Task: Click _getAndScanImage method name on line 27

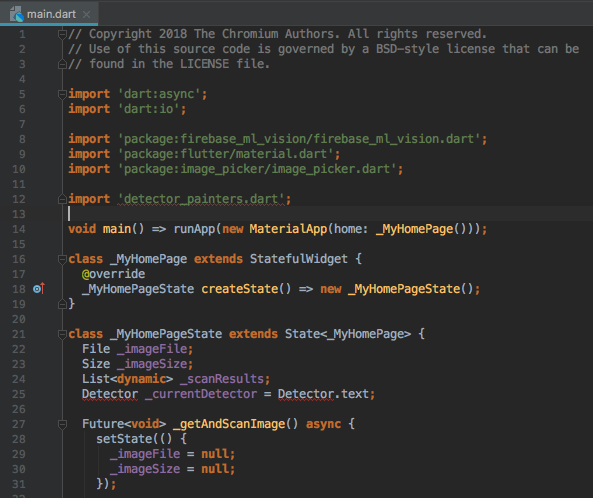Action: tap(229, 424)
